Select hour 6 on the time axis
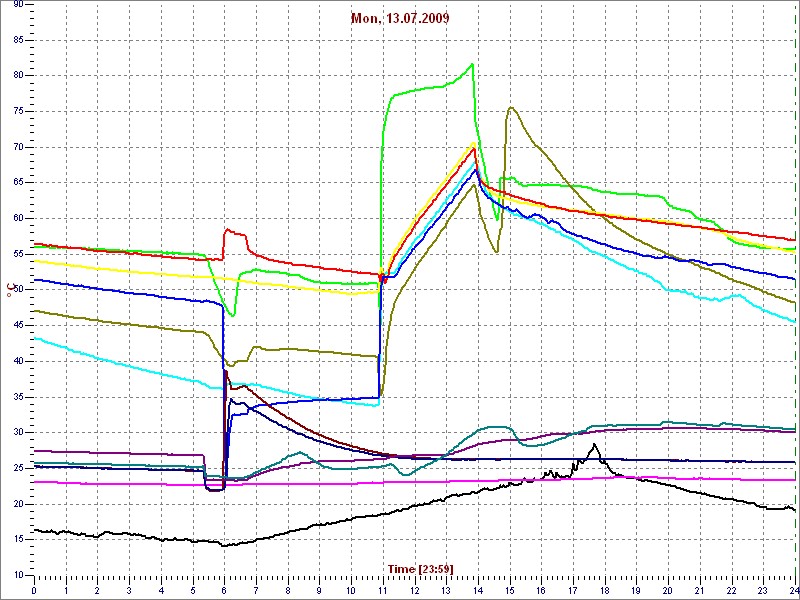Screen dimensions: 800x600 click(224, 590)
